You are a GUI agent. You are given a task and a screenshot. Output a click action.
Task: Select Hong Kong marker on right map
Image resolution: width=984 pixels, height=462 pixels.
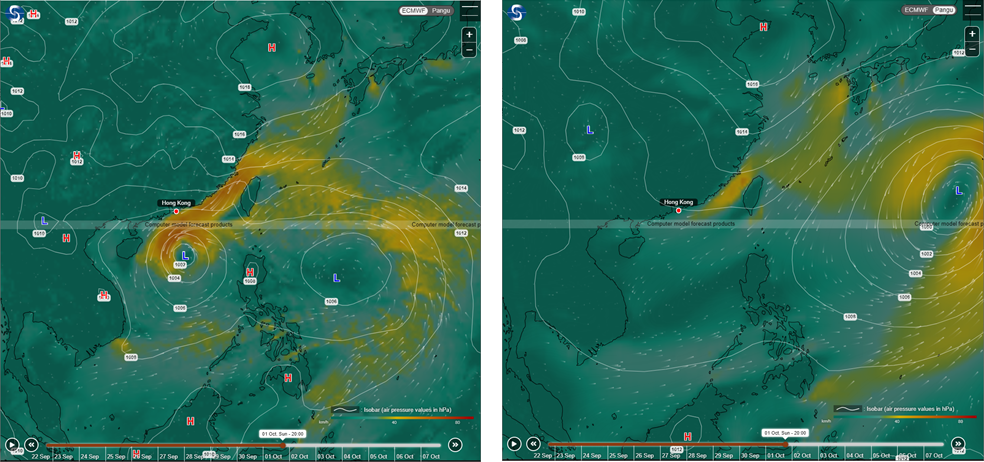679,210
